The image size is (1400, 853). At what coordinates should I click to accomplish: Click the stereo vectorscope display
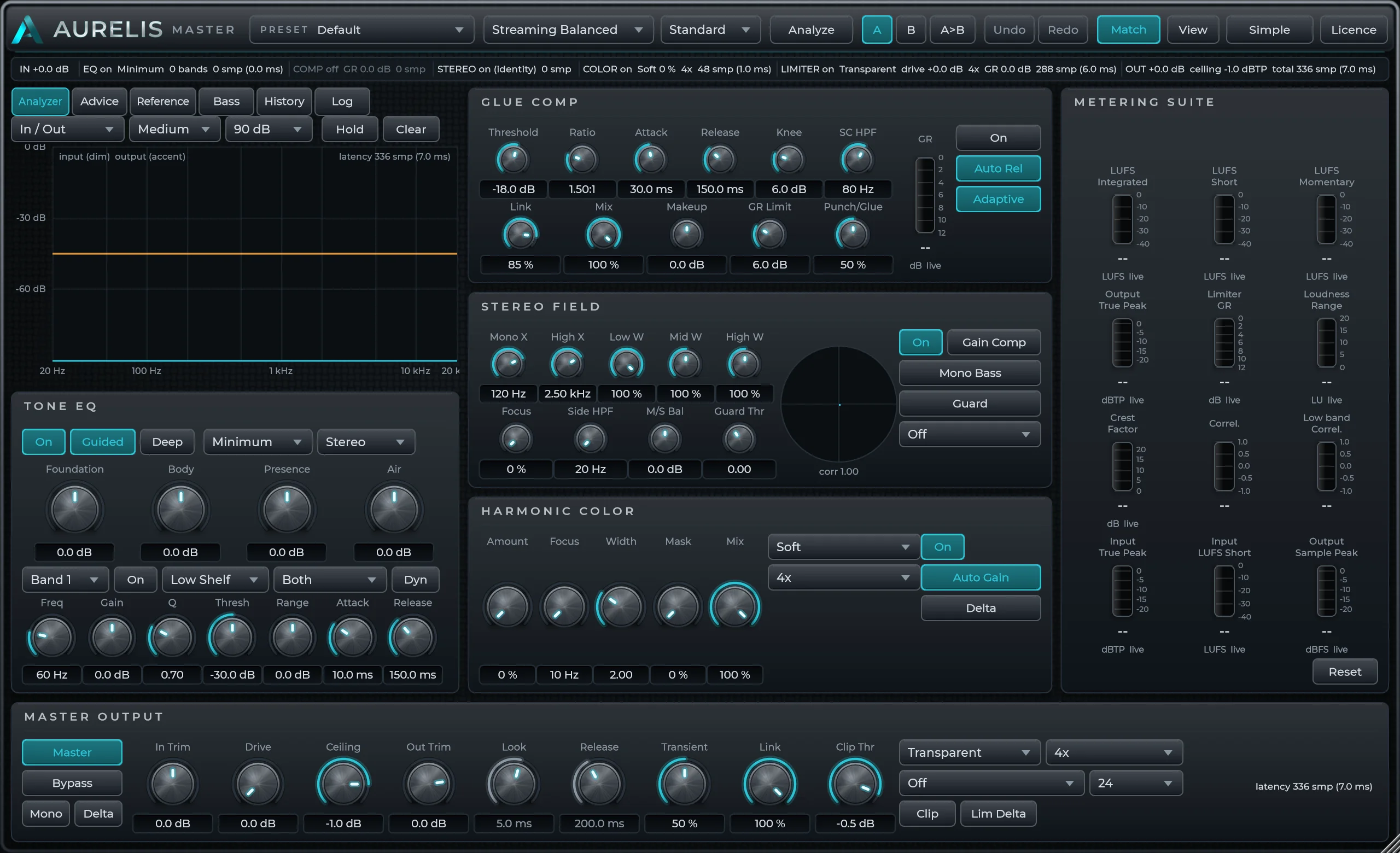coord(839,404)
